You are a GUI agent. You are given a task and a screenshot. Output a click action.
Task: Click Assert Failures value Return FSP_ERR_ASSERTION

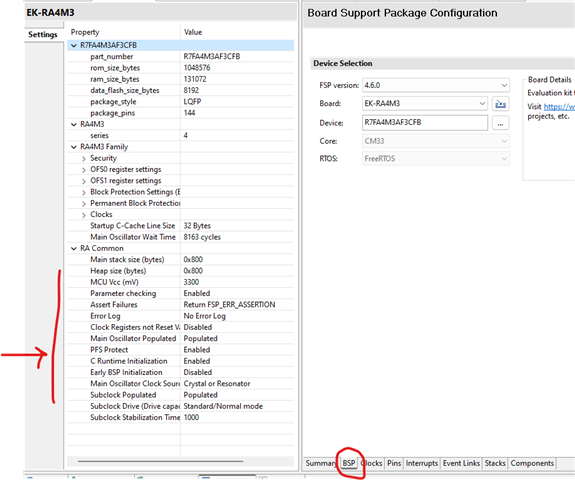click(229, 305)
